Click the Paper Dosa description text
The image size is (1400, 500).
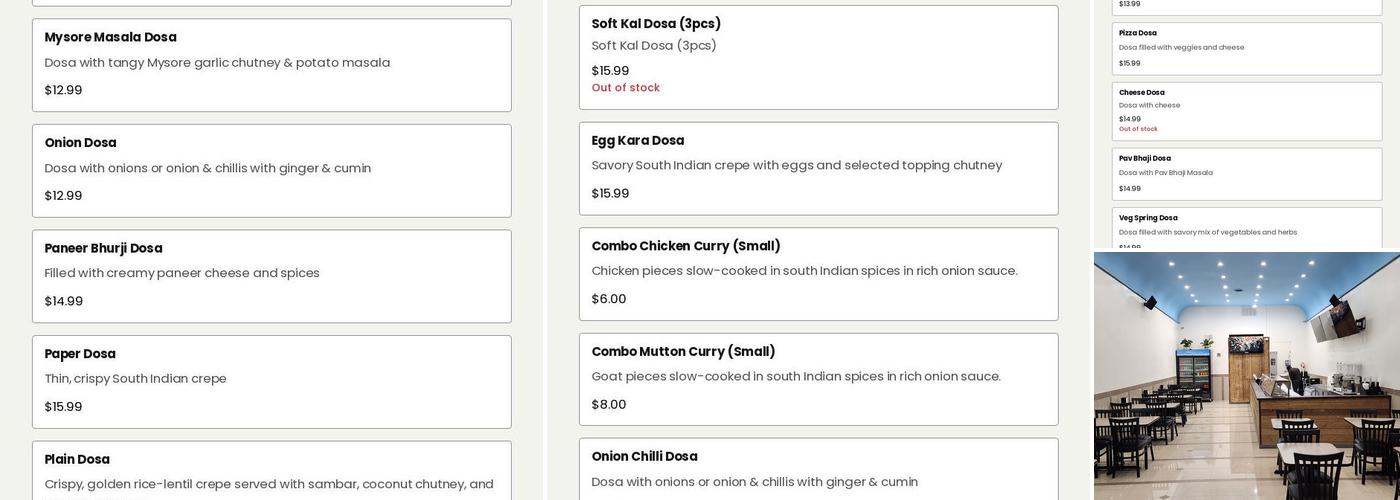[135, 379]
